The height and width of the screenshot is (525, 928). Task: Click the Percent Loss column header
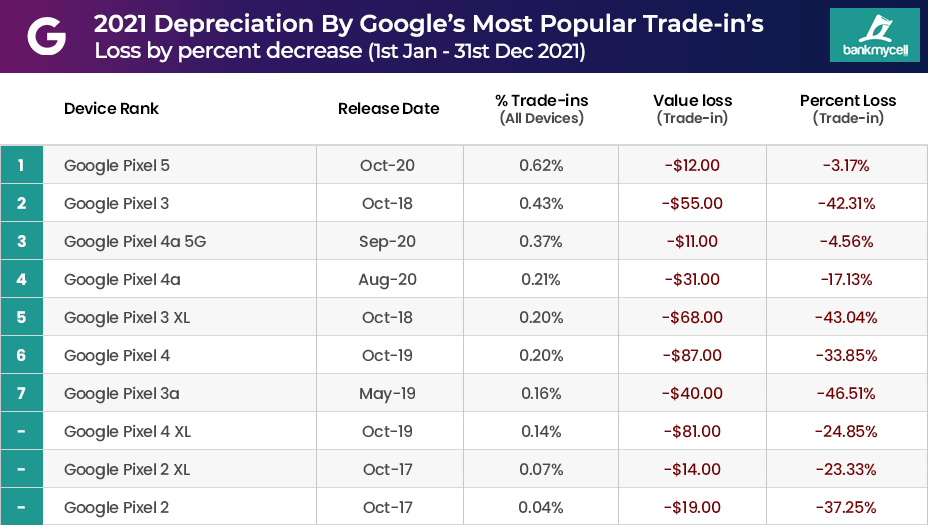[x=848, y=108]
